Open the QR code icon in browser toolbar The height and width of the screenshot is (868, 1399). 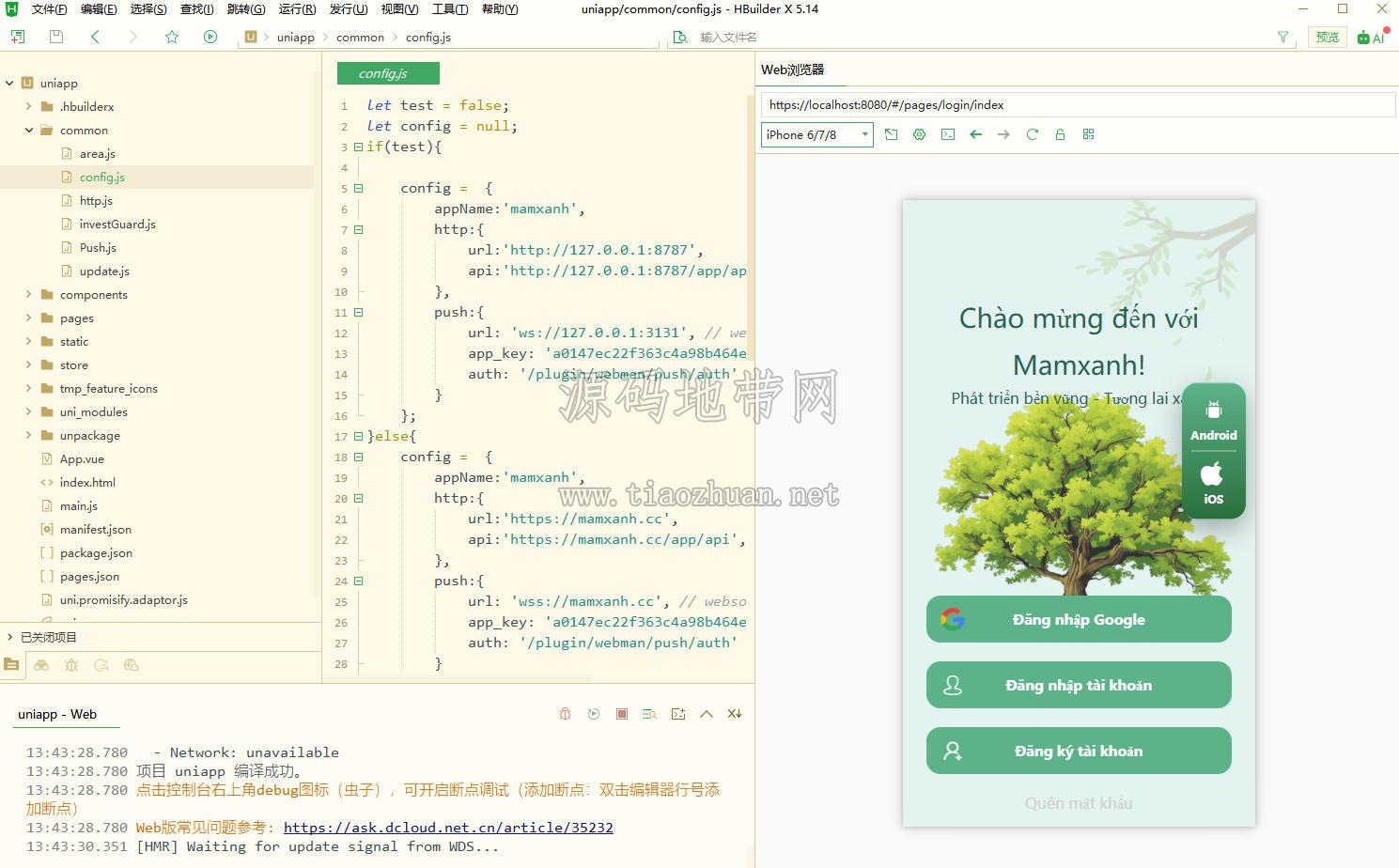pyautogui.click(x=1088, y=134)
